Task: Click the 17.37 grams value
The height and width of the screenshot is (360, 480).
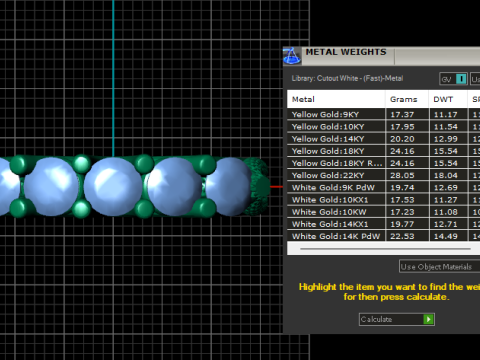Action: coord(402,115)
